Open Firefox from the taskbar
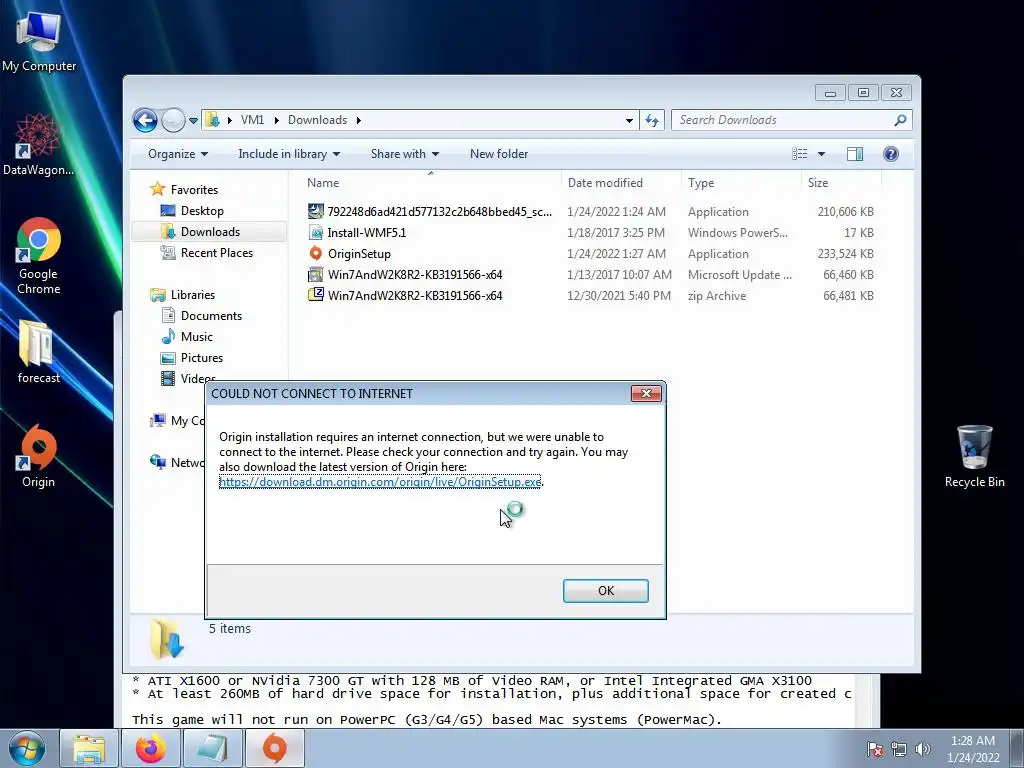Viewport: 1024px width, 768px height. [x=150, y=749]
